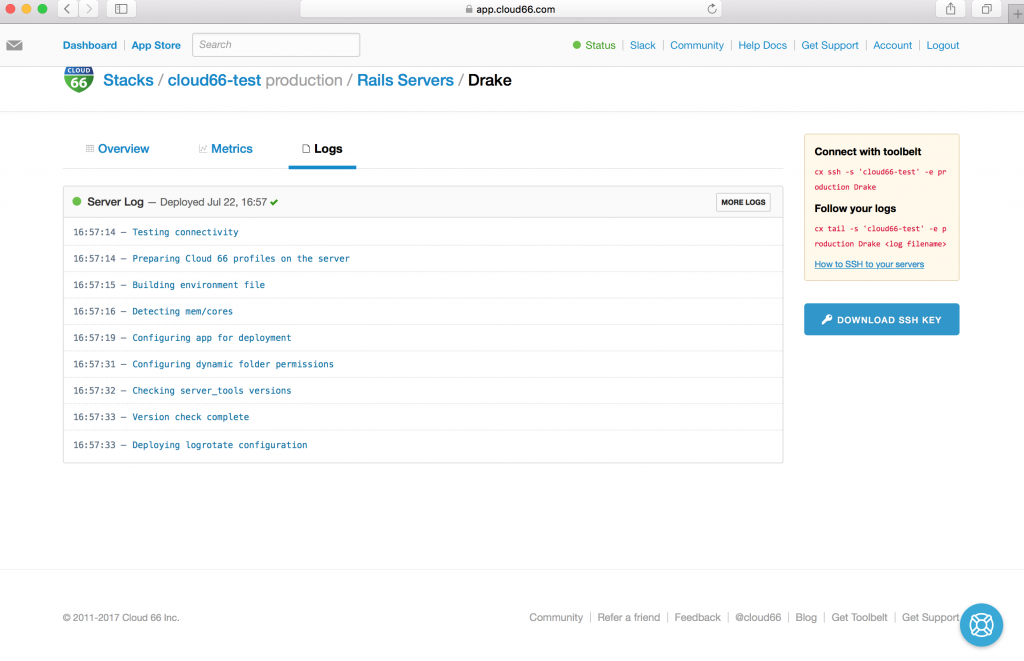The width and height of the screenshot is (1024, 661).
Task: Switch to the Metrics tab
Action: pos(225,149)
